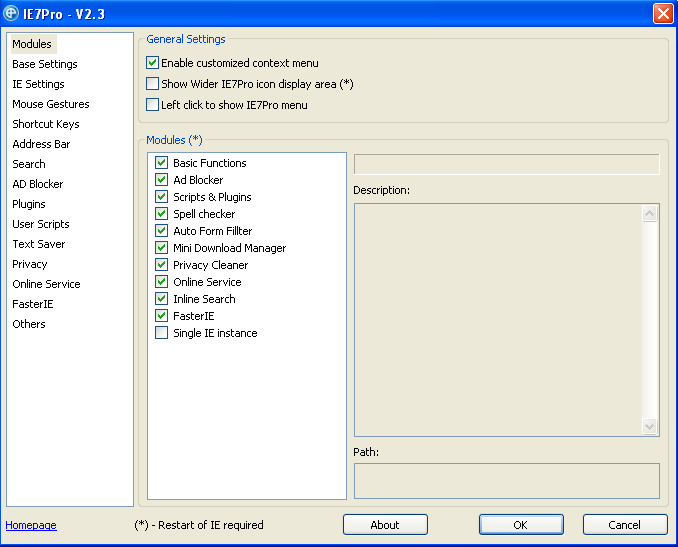Click the Path text field
This screenshot has width=678, height=547.
(506, 480)
